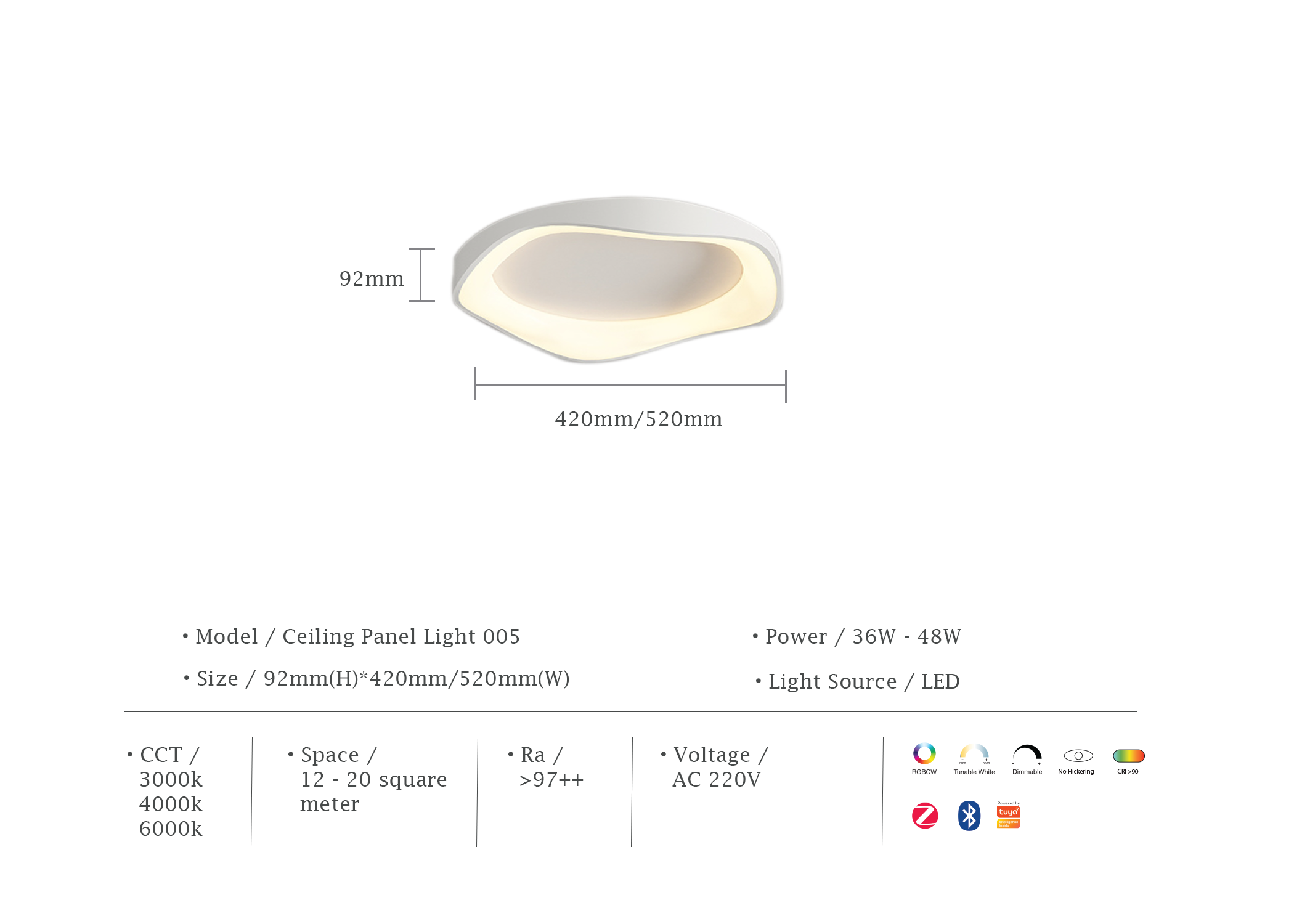Click the red Zigbee logo
1294x924 pixels.
pos(925,816)
